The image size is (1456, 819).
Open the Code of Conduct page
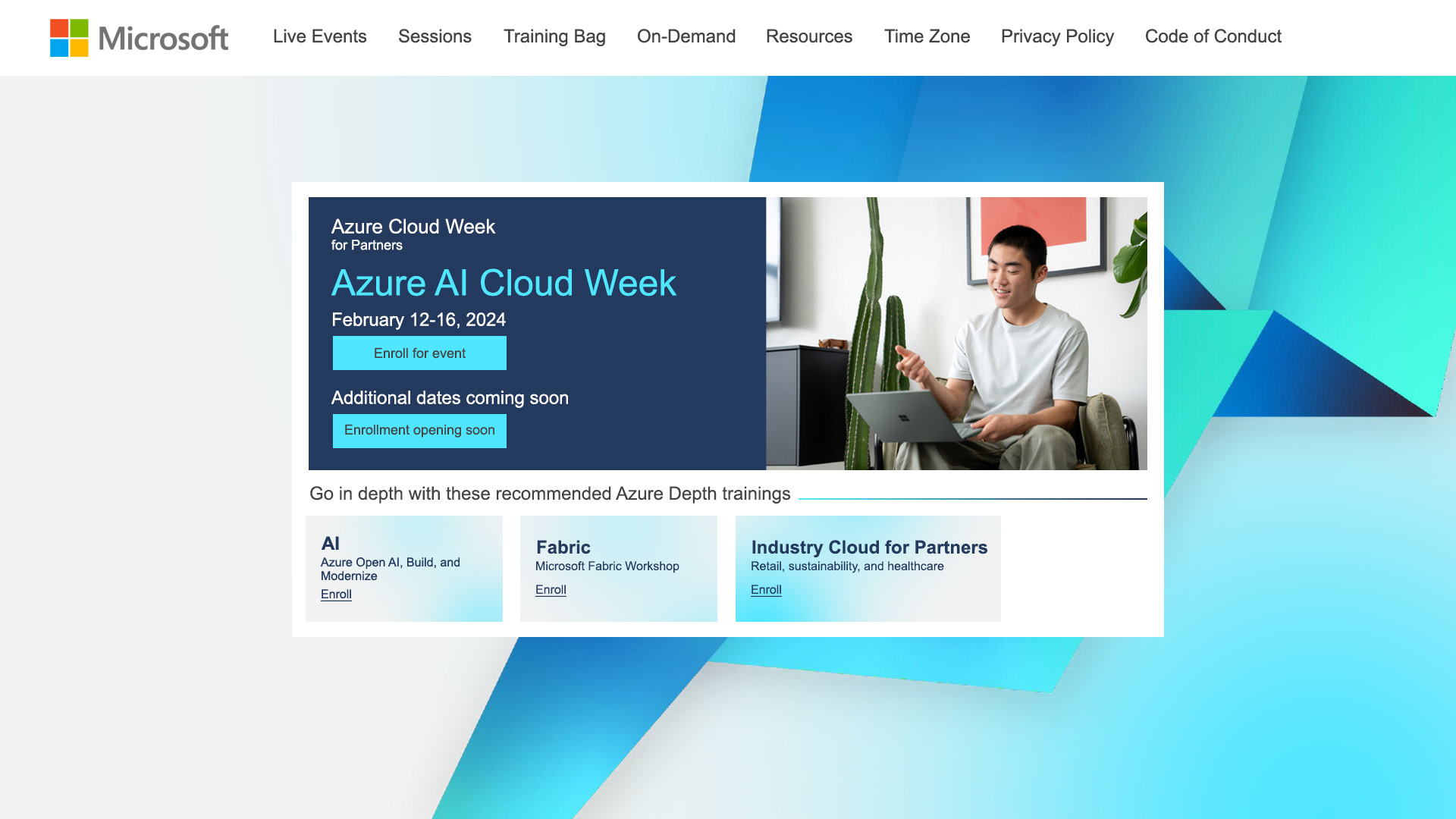coord(1213,36)
